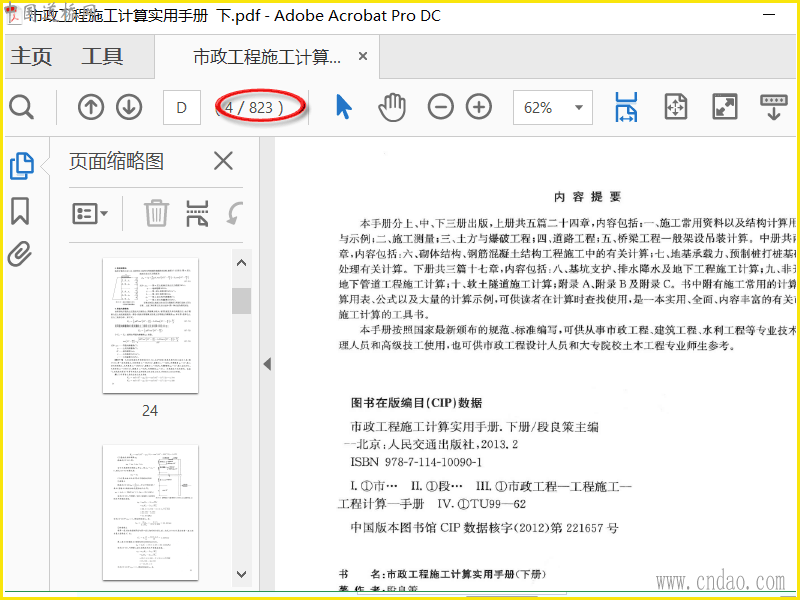
Task: Click the search magnifier icon
Action: point(22,108)
